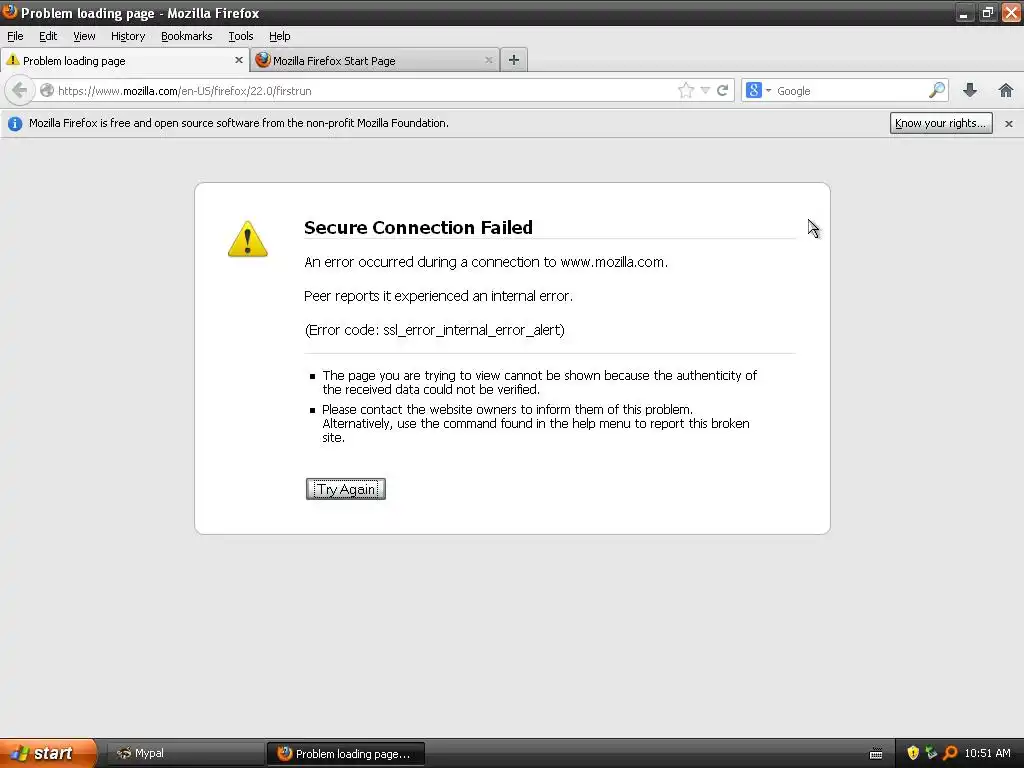The image size is (1024, 768).
Task: Click Know your rights button
Action: click(941, 123)
